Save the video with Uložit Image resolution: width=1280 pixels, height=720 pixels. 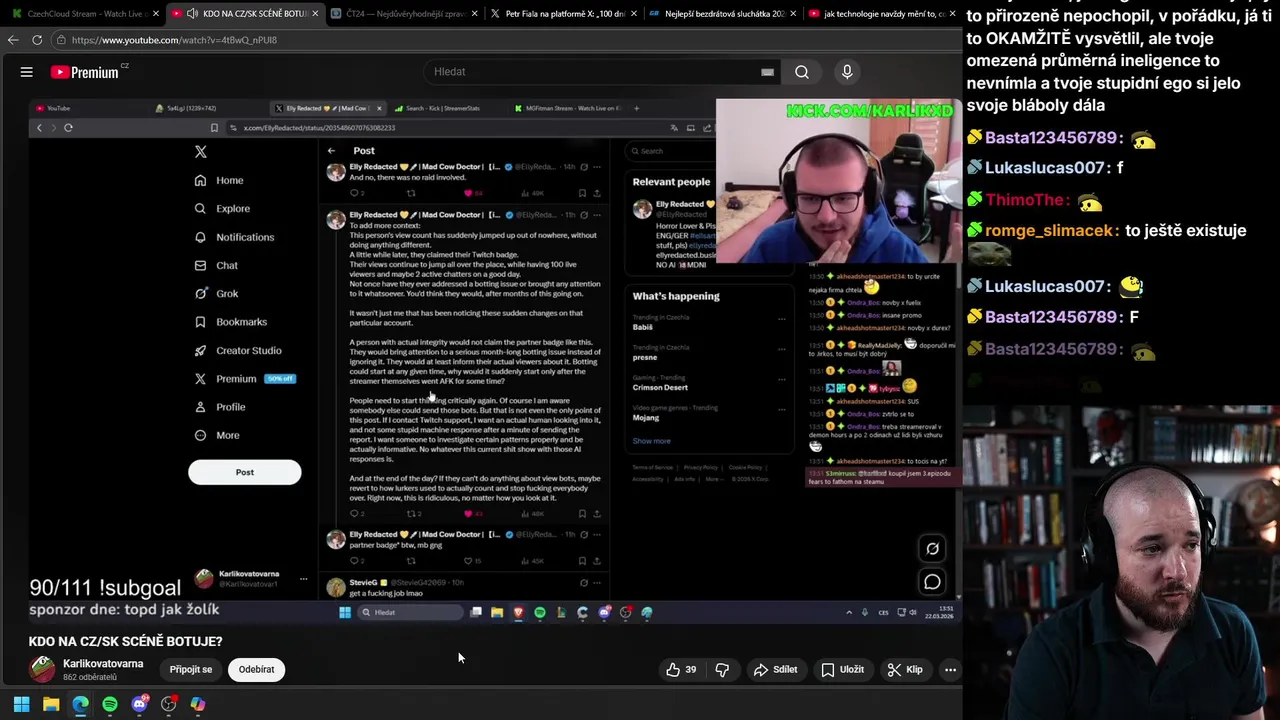click(843, 670)
